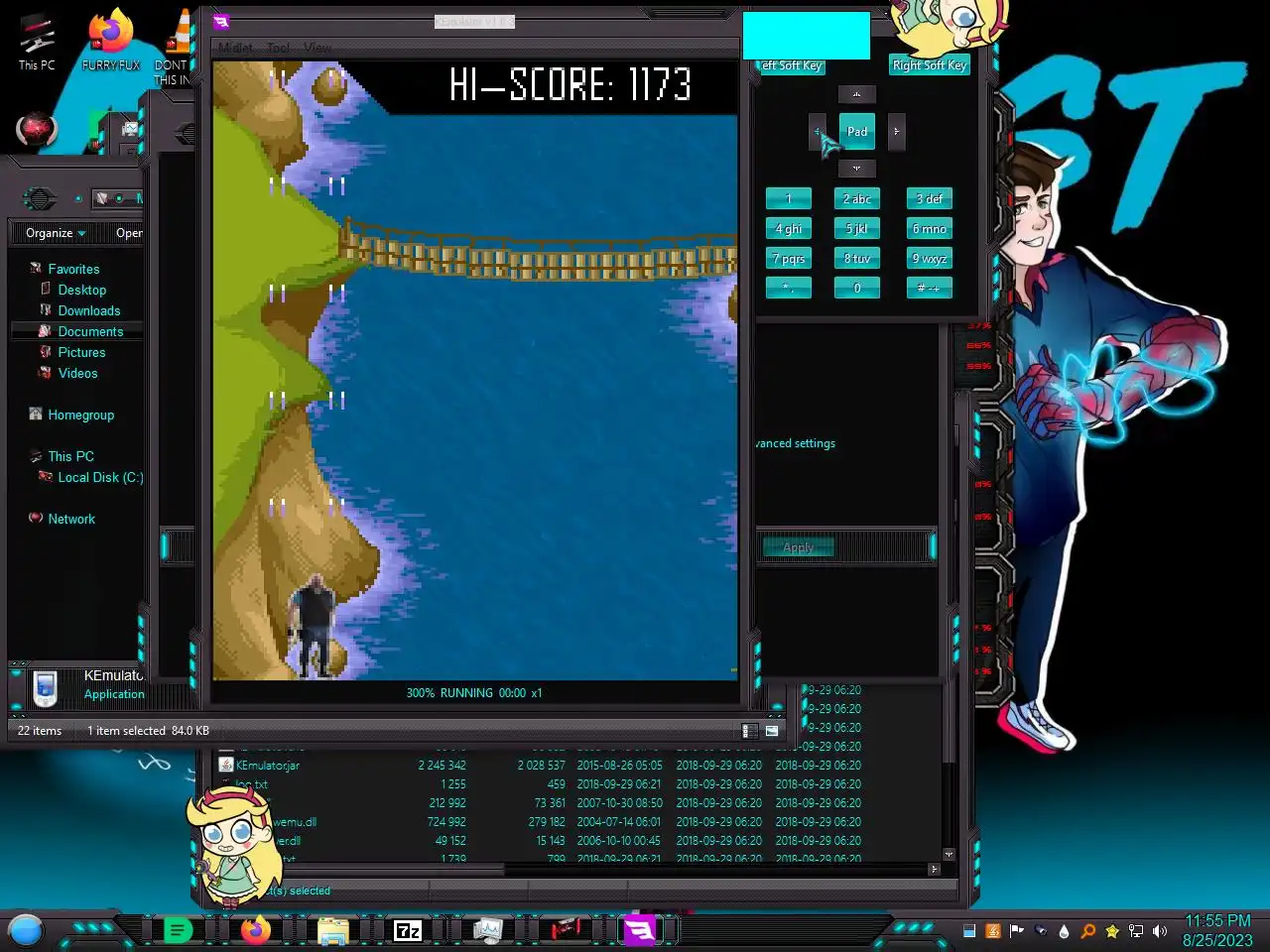
Task: Click the keypad left arrow beside Pad
Action: [818, 131]
